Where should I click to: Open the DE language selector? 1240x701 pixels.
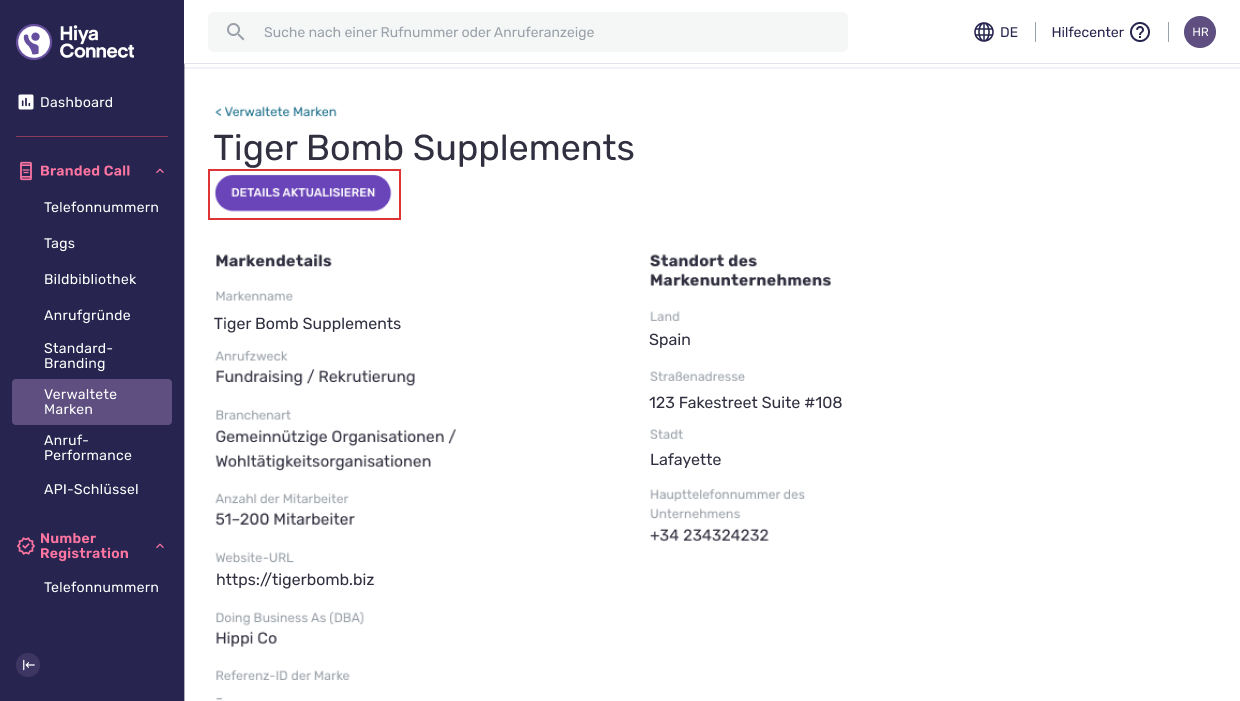pos(996,32)
